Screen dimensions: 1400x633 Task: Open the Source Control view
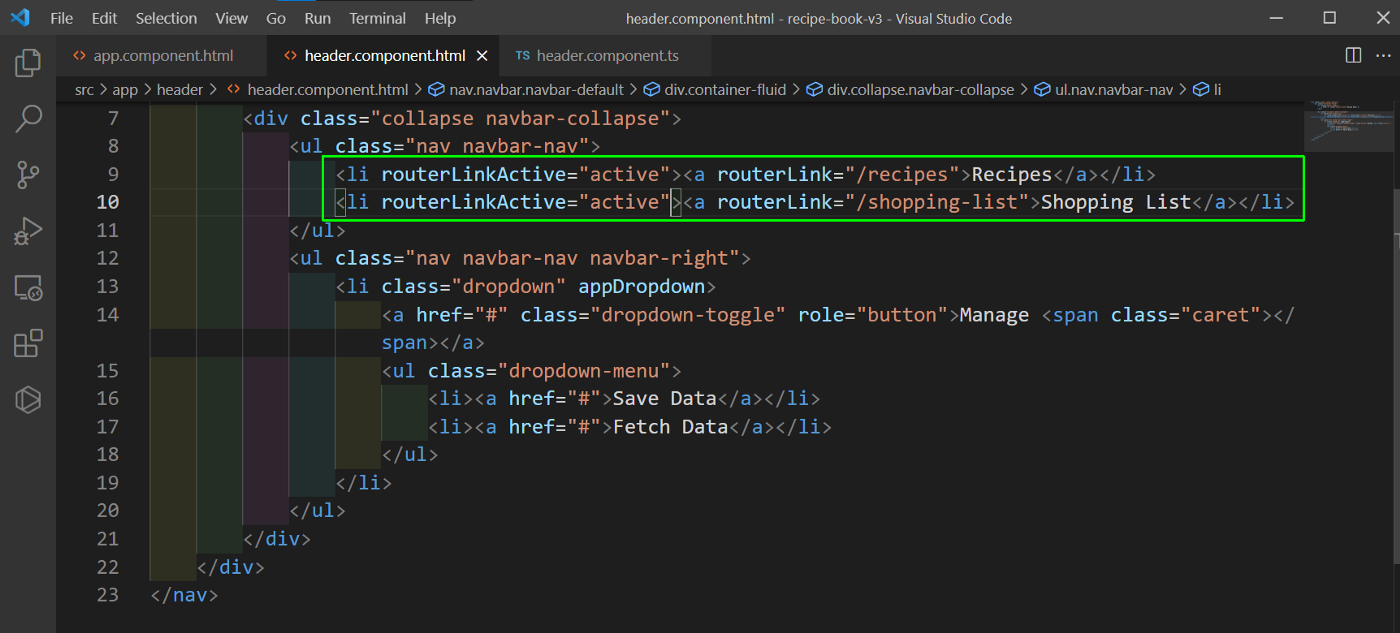[28, 176]
